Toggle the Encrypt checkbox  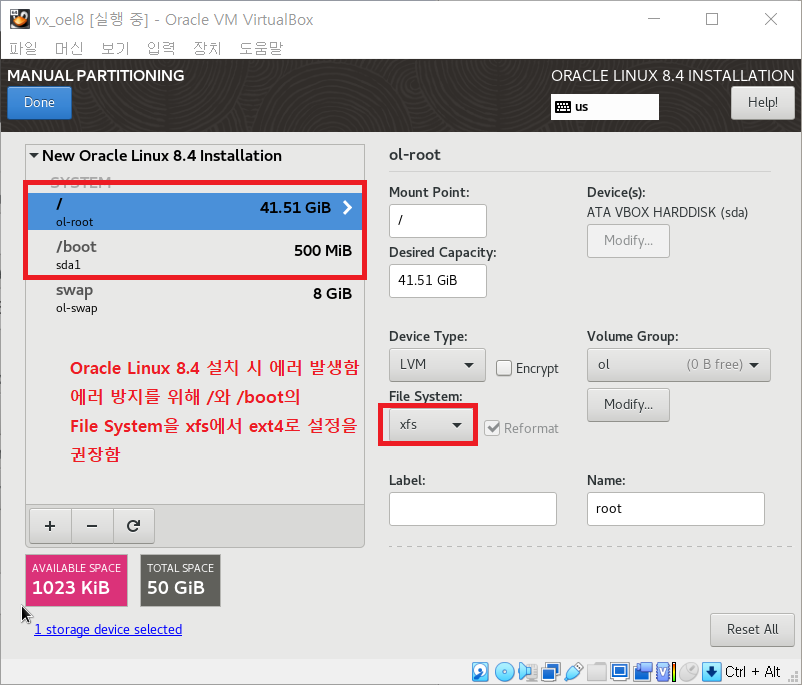tap(504, 368)
